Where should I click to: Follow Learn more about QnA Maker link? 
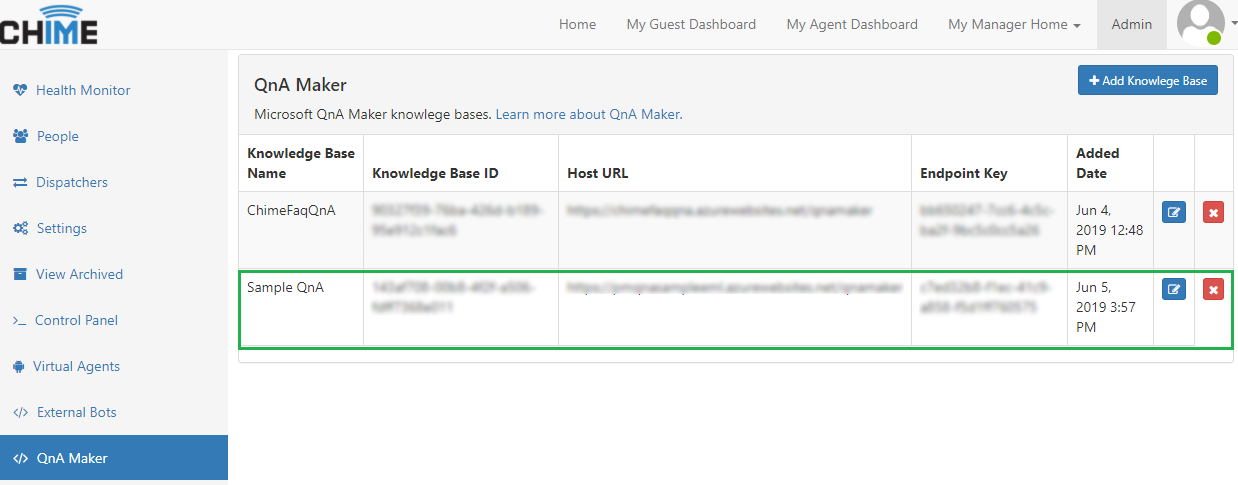[588, 114]
